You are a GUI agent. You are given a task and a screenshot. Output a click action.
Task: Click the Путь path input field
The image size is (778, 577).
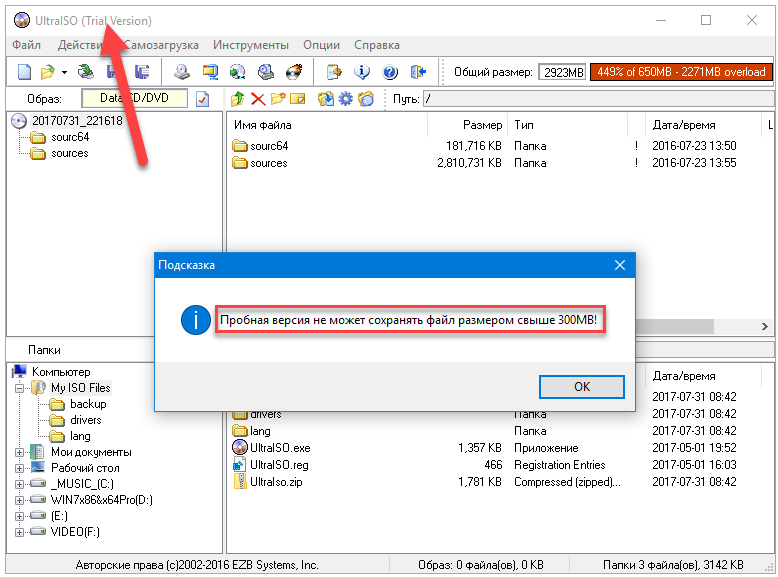(598, 99)
